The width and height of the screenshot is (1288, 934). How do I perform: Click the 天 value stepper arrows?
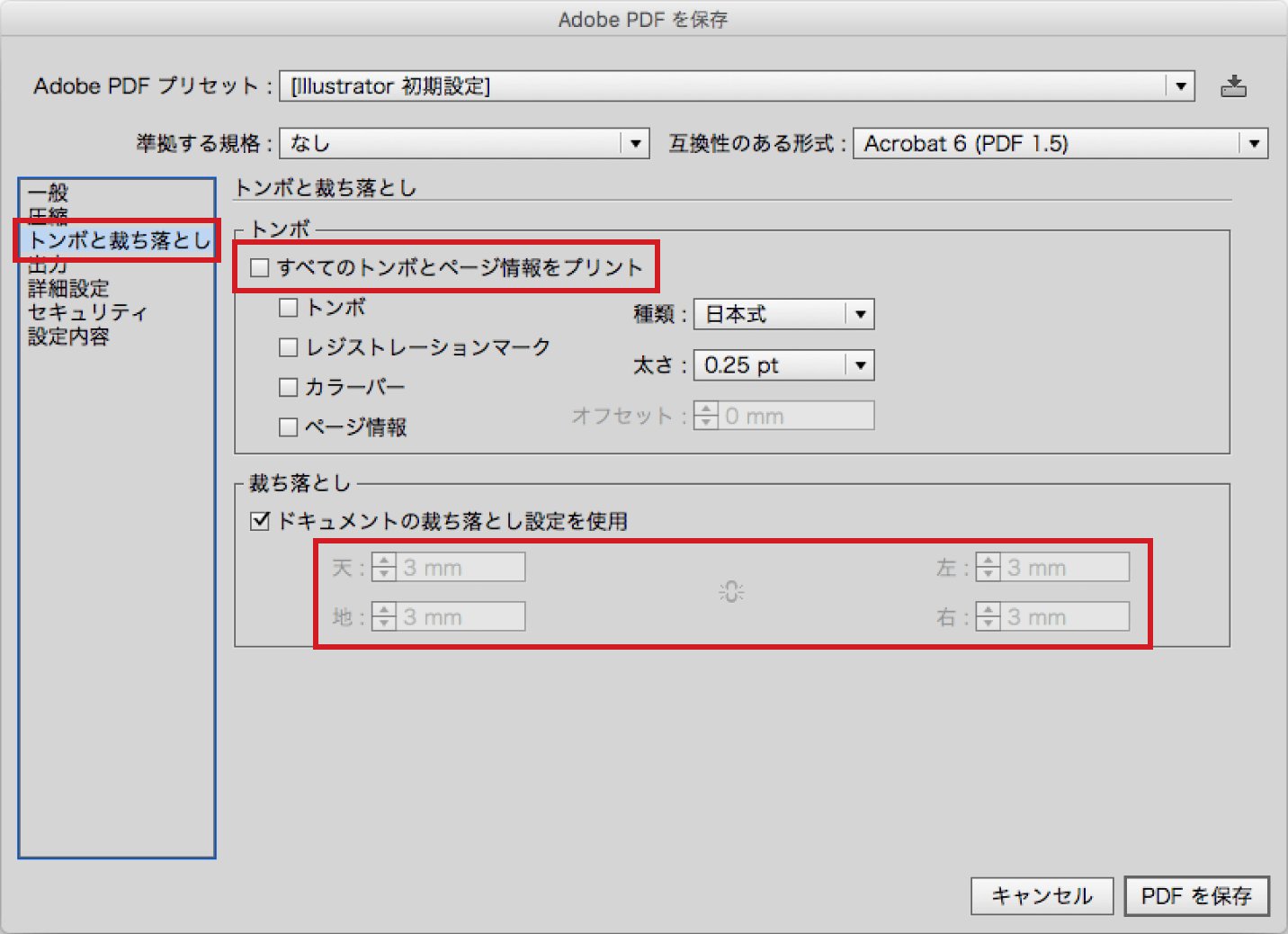coord(383,567)
